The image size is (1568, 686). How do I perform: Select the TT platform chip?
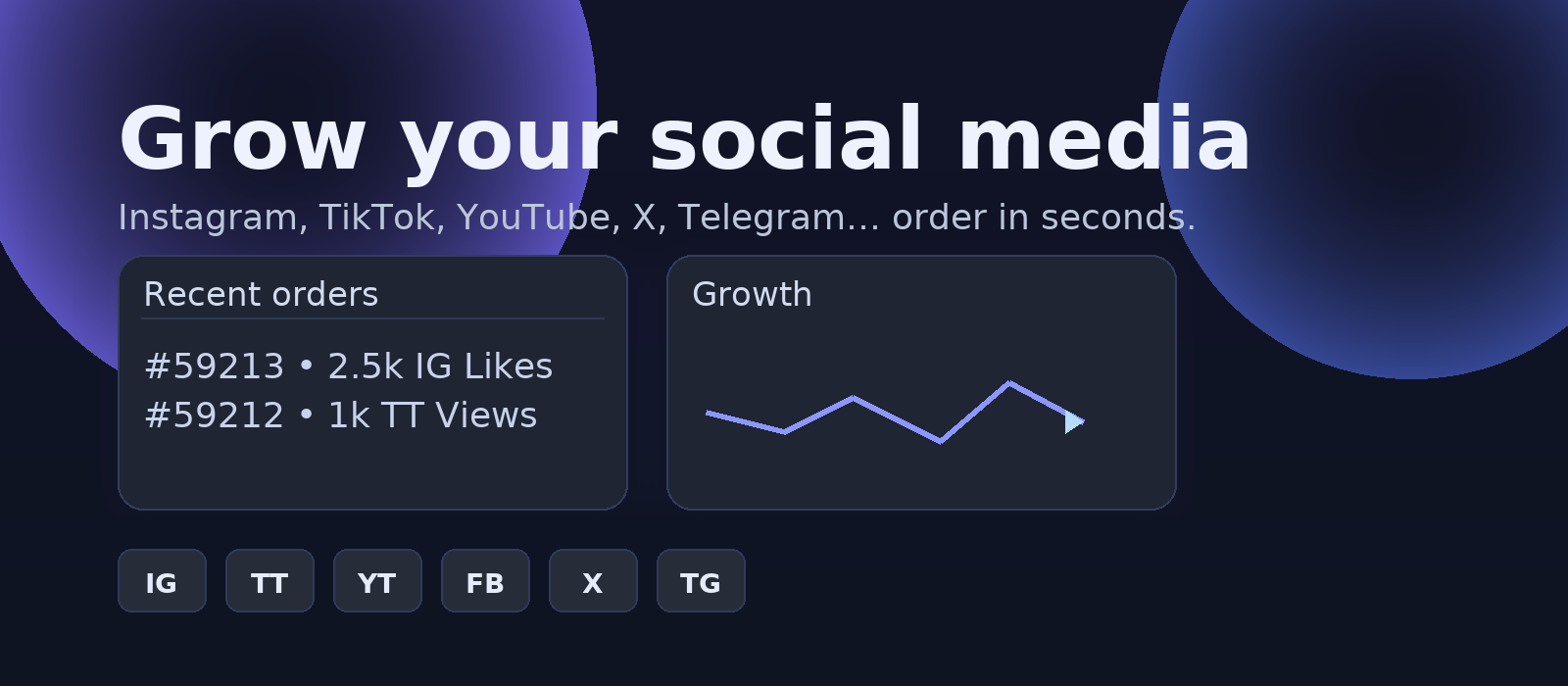(x=269, y=581)
